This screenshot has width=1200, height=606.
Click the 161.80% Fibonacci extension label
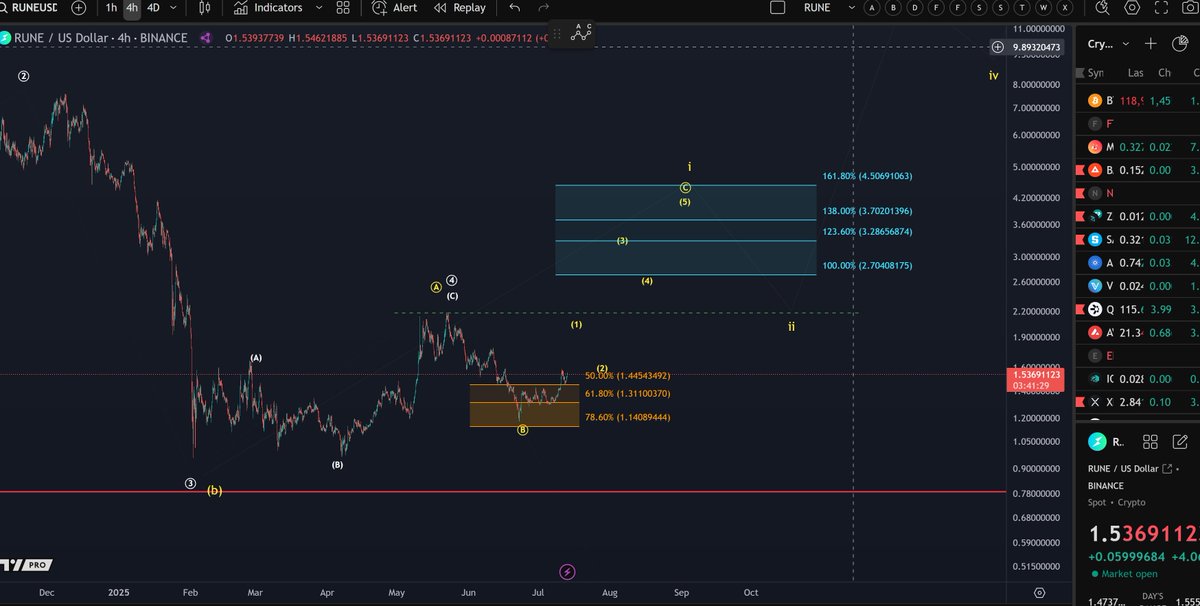click(867, 176)
